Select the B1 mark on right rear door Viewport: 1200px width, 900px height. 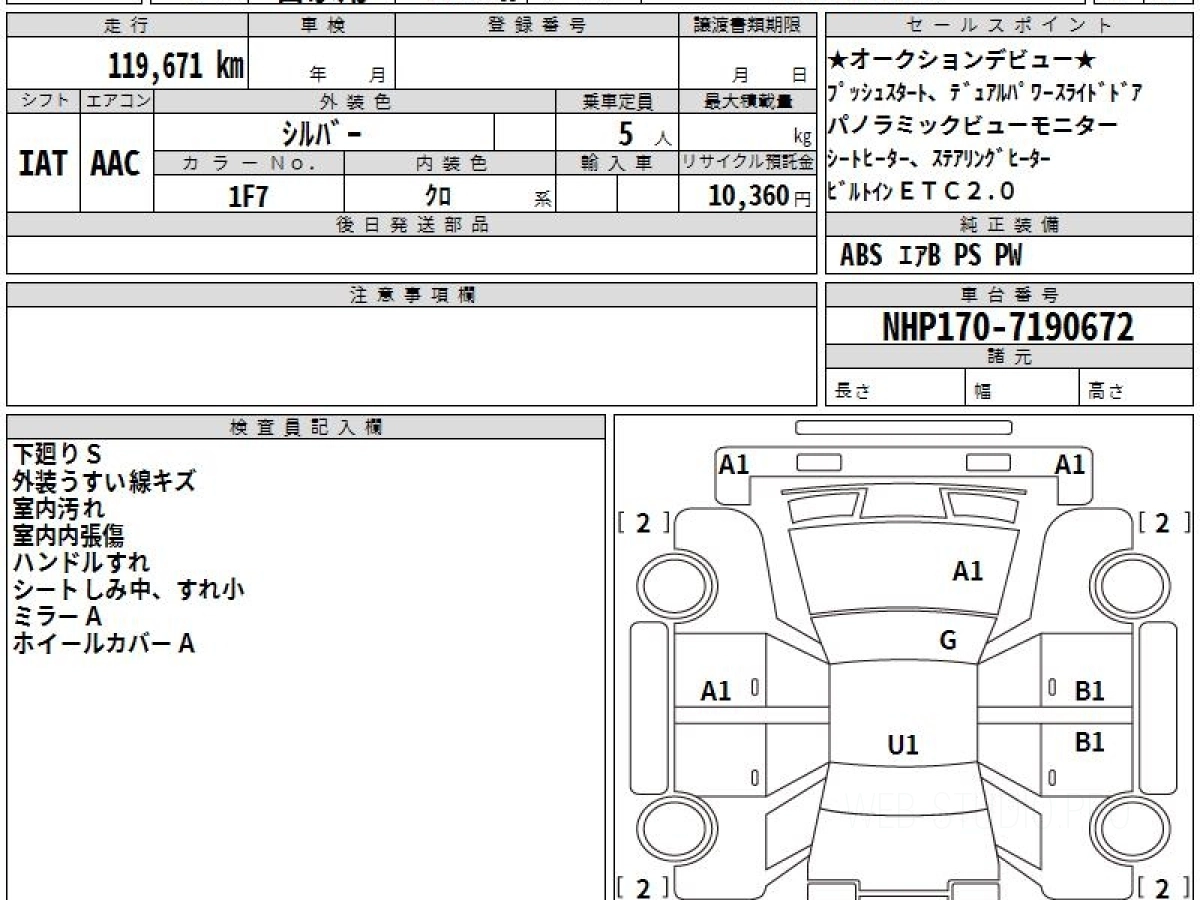click(x=1089, y=743)
